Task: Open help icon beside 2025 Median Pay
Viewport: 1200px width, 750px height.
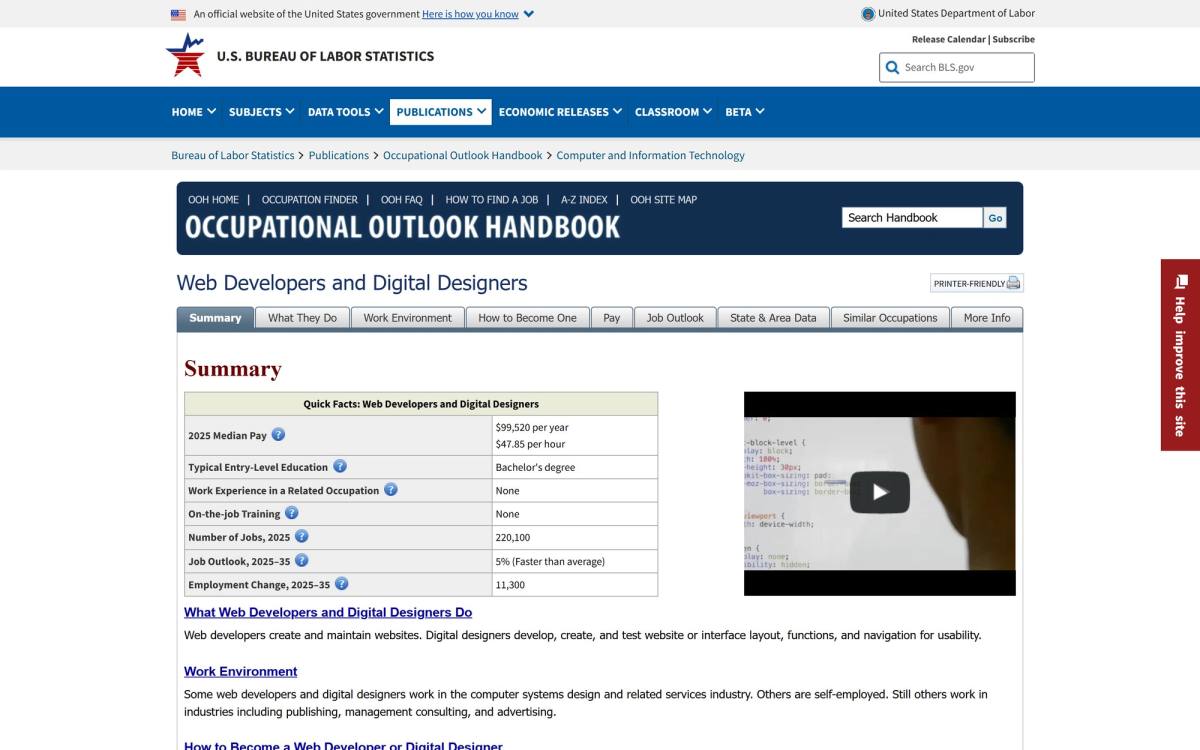Action: [278, 435]
